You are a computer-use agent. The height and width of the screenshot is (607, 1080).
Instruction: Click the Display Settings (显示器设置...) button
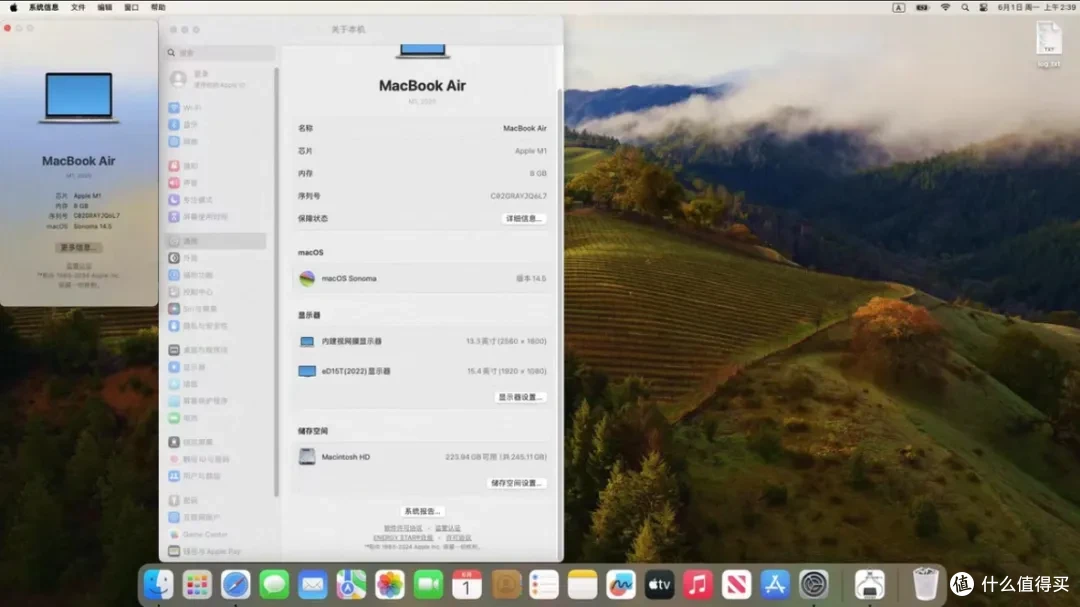[520, 398]
